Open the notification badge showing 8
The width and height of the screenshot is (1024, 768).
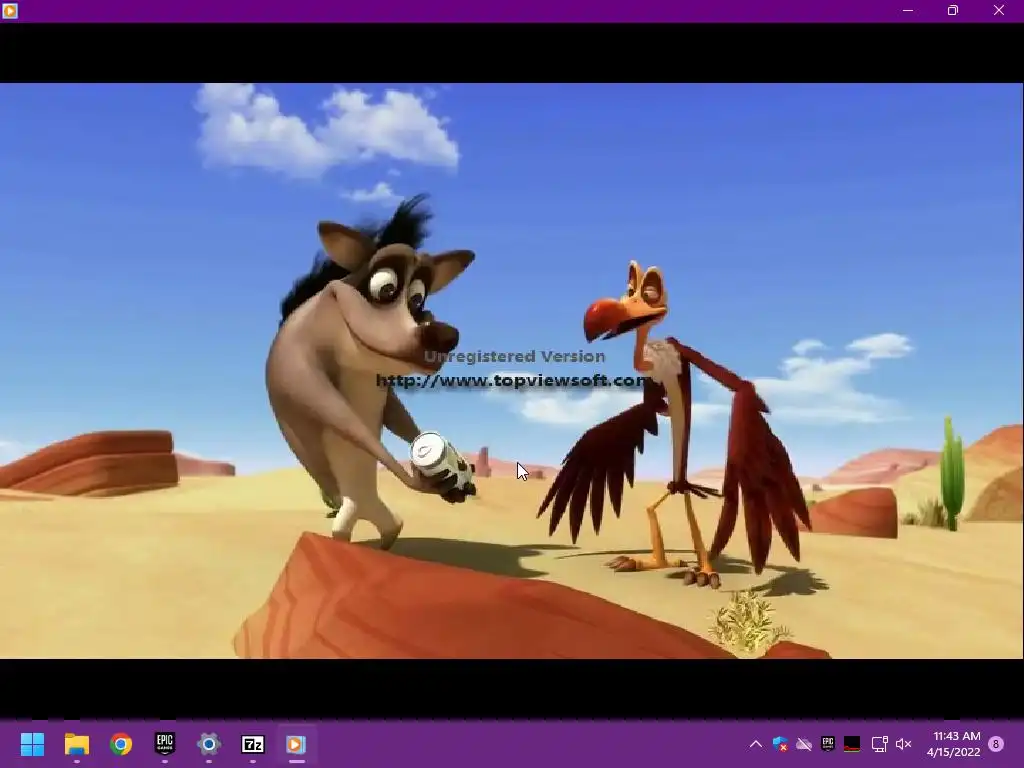coord(996,744)
